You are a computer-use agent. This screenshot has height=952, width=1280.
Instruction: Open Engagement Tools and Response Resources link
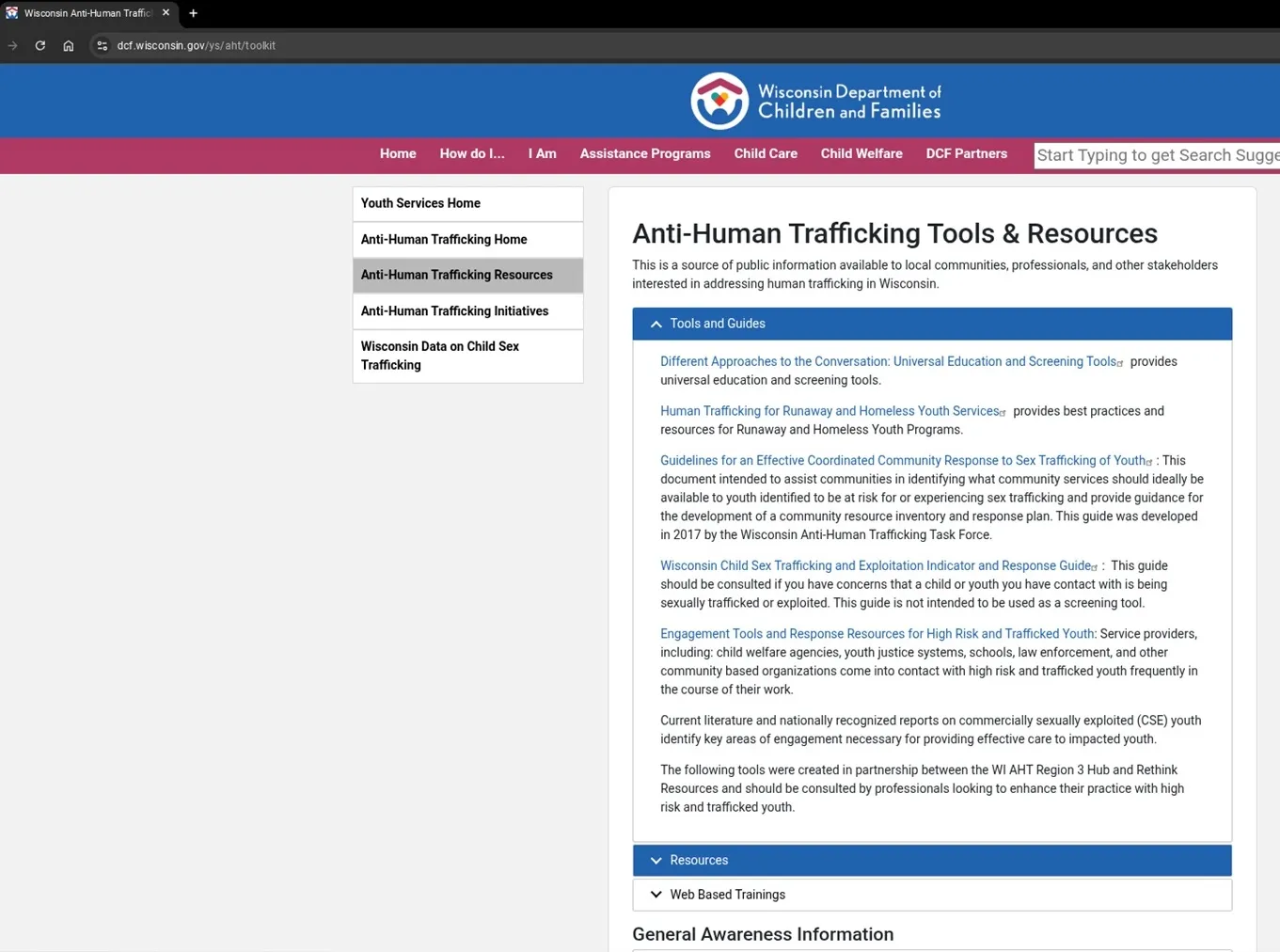coord(877,634)
